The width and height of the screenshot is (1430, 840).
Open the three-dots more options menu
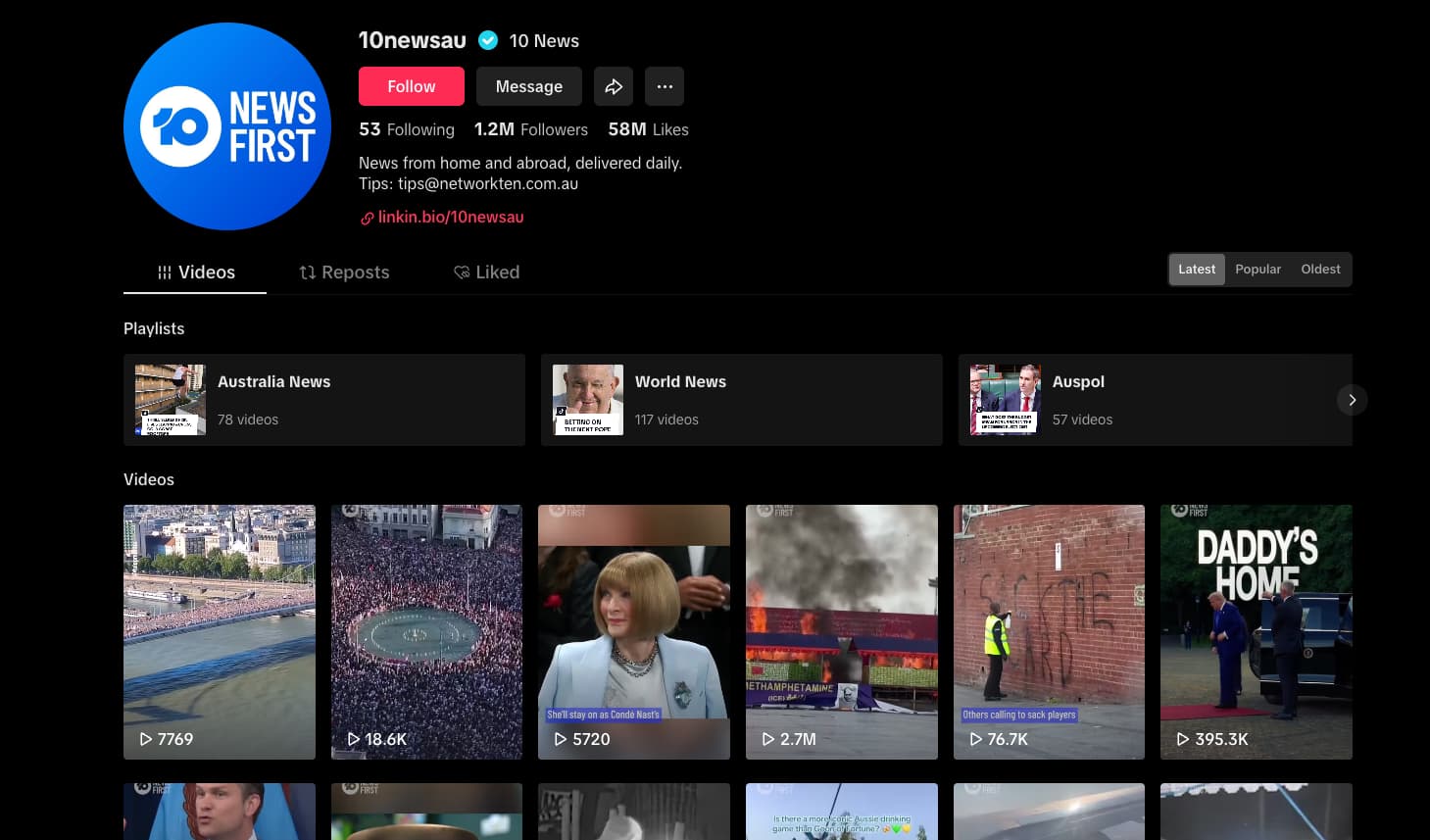click(x=665, y=86)
